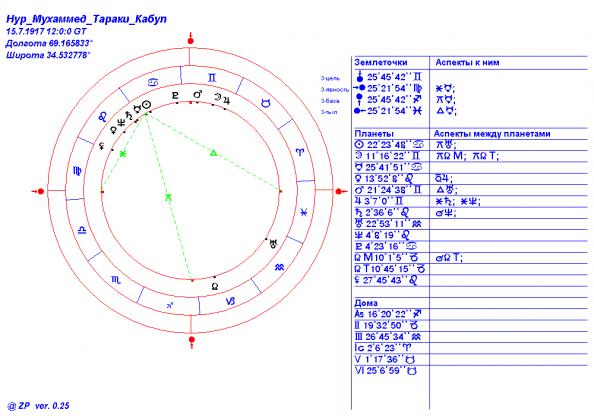Click the Moon position 11°16'22'' row

tap(388, 156)
